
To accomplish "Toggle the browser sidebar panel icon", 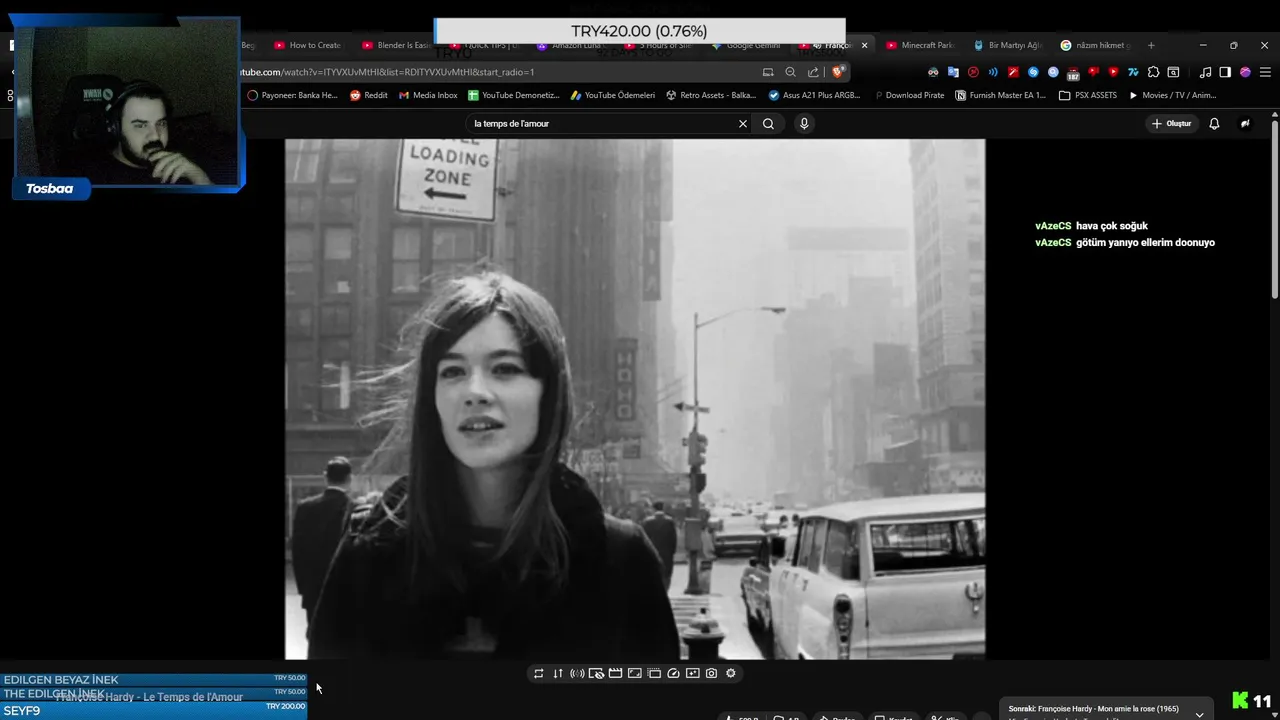I will [x=1225, y=72].
